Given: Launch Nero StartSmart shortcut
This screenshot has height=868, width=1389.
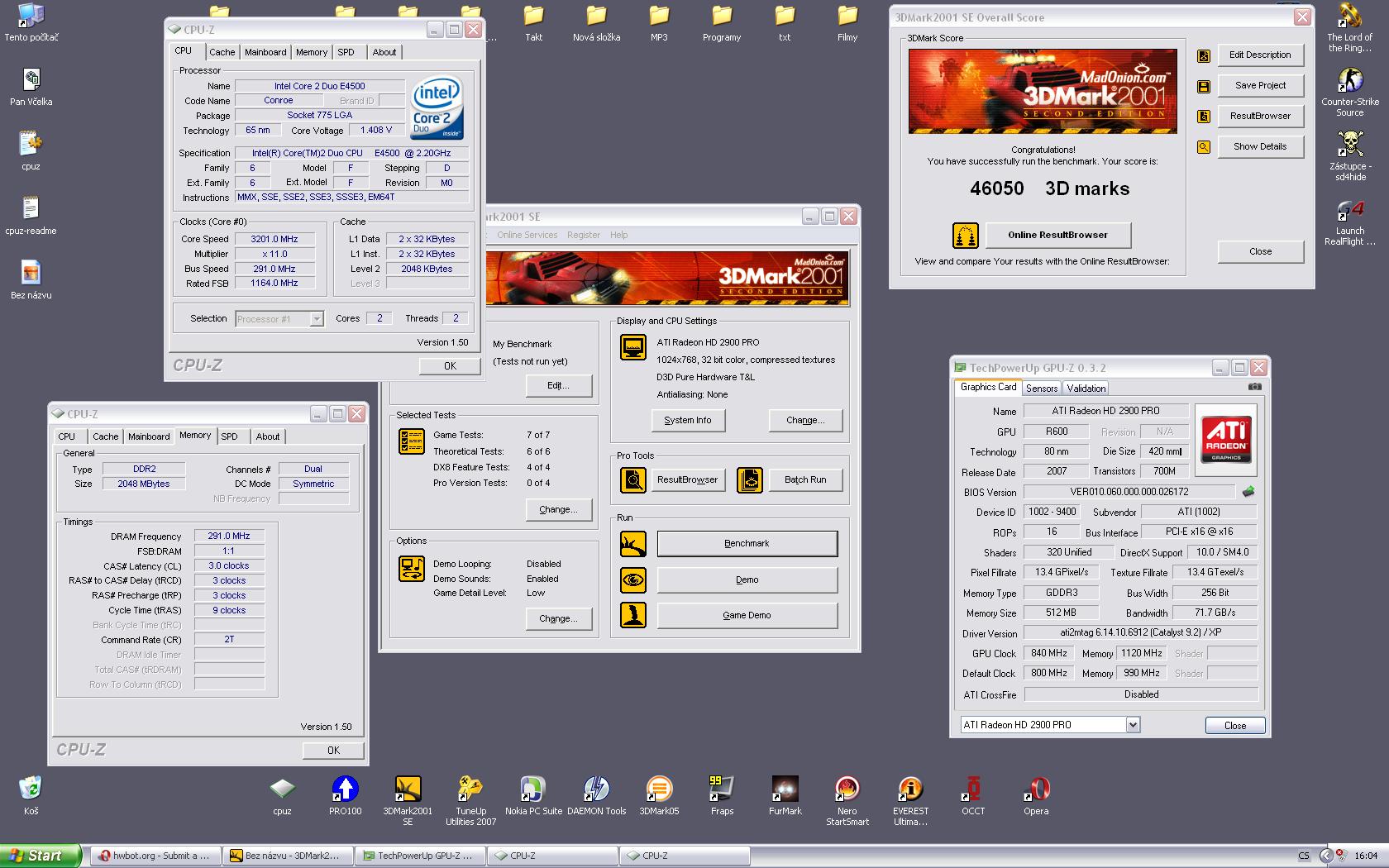Looking at the screenshot, I should coord(847,800).
